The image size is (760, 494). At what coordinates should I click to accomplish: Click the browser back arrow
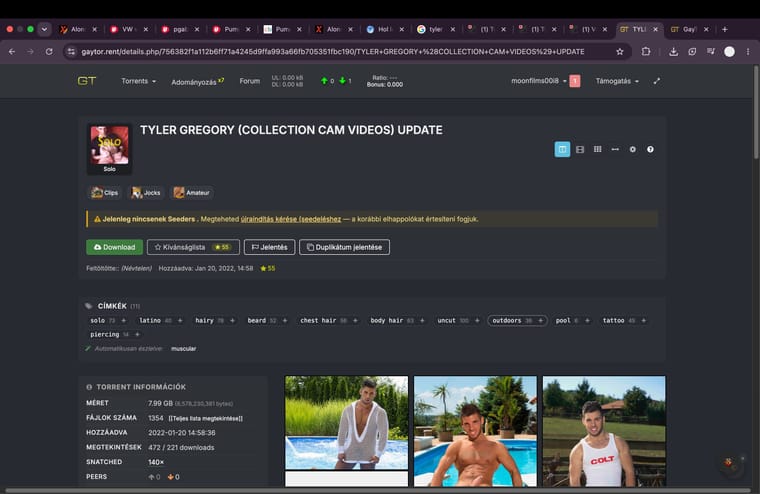pos(12,51)
